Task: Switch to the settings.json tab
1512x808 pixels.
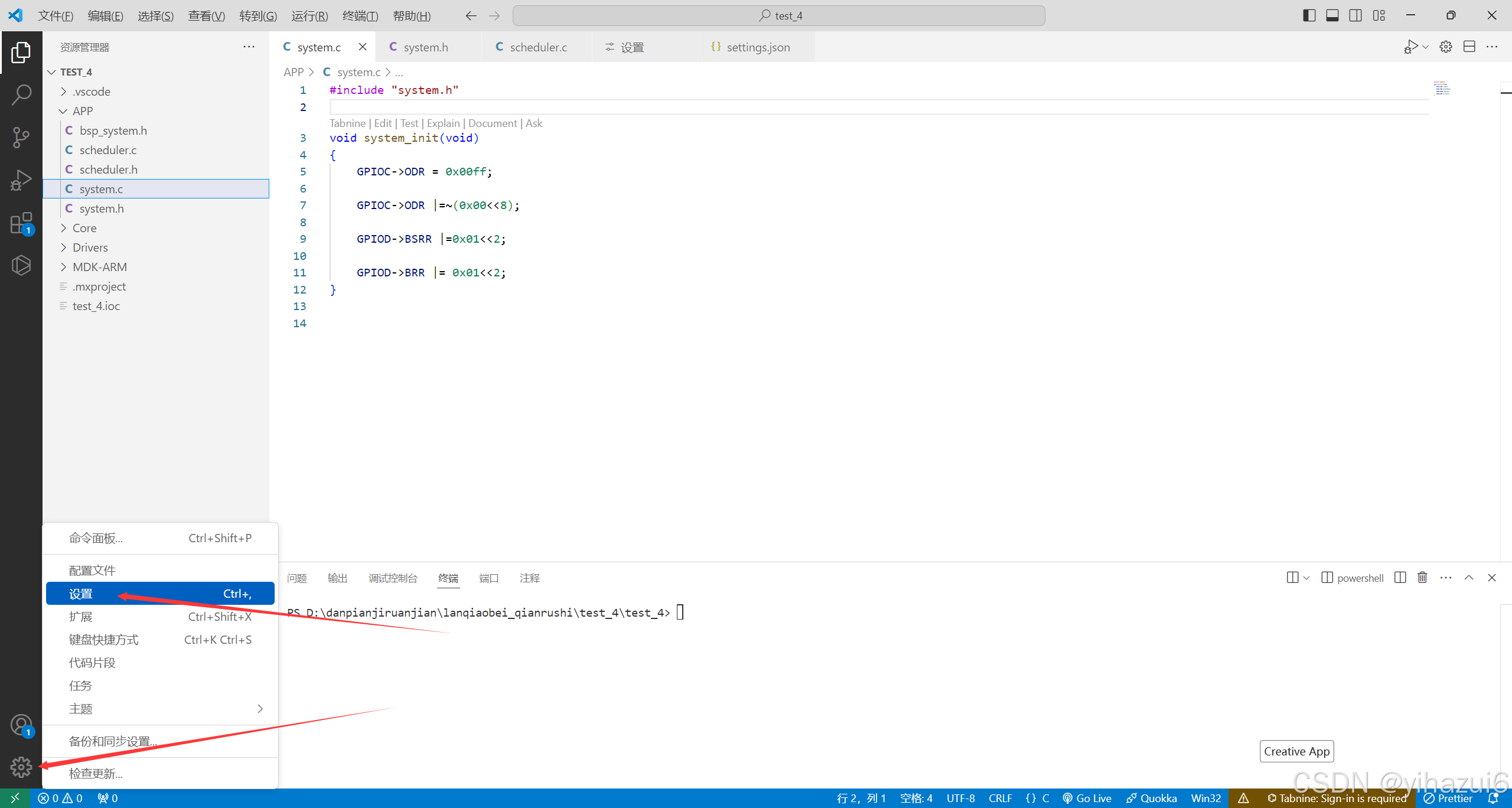Action: pyautogui.click(x=757, y=47)
